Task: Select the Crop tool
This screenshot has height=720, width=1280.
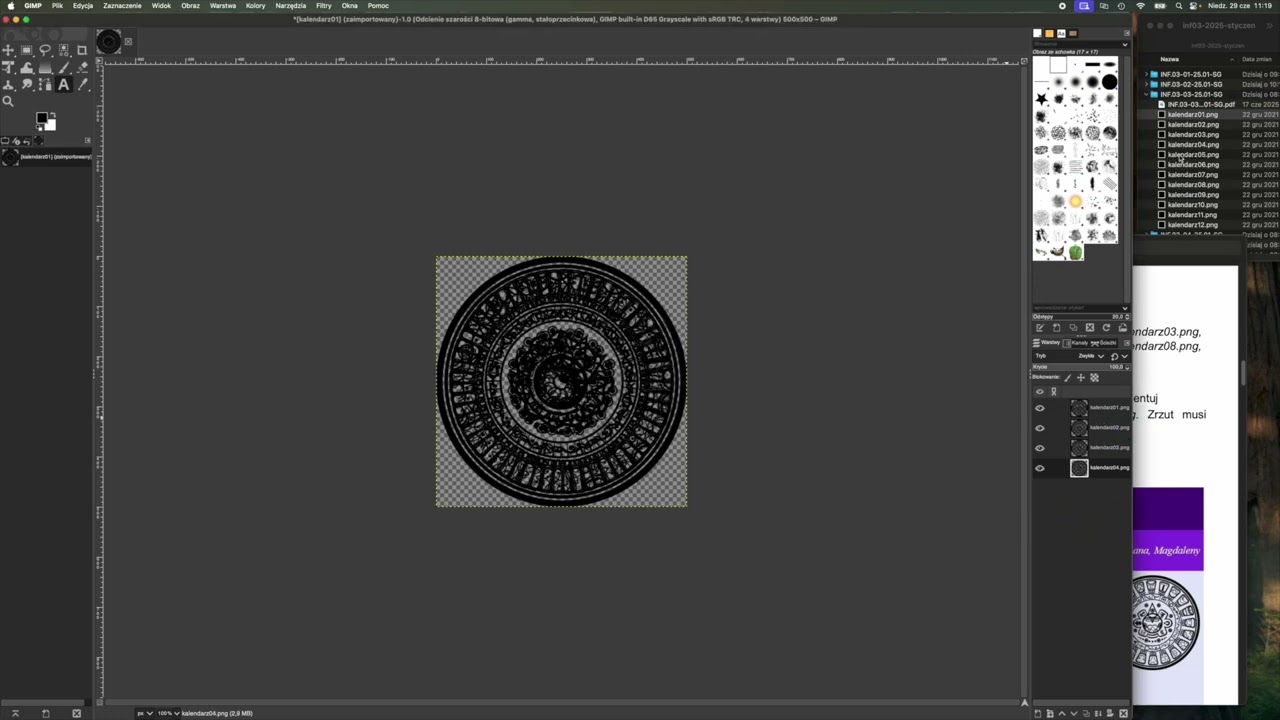Action: [x=82, y=50]
